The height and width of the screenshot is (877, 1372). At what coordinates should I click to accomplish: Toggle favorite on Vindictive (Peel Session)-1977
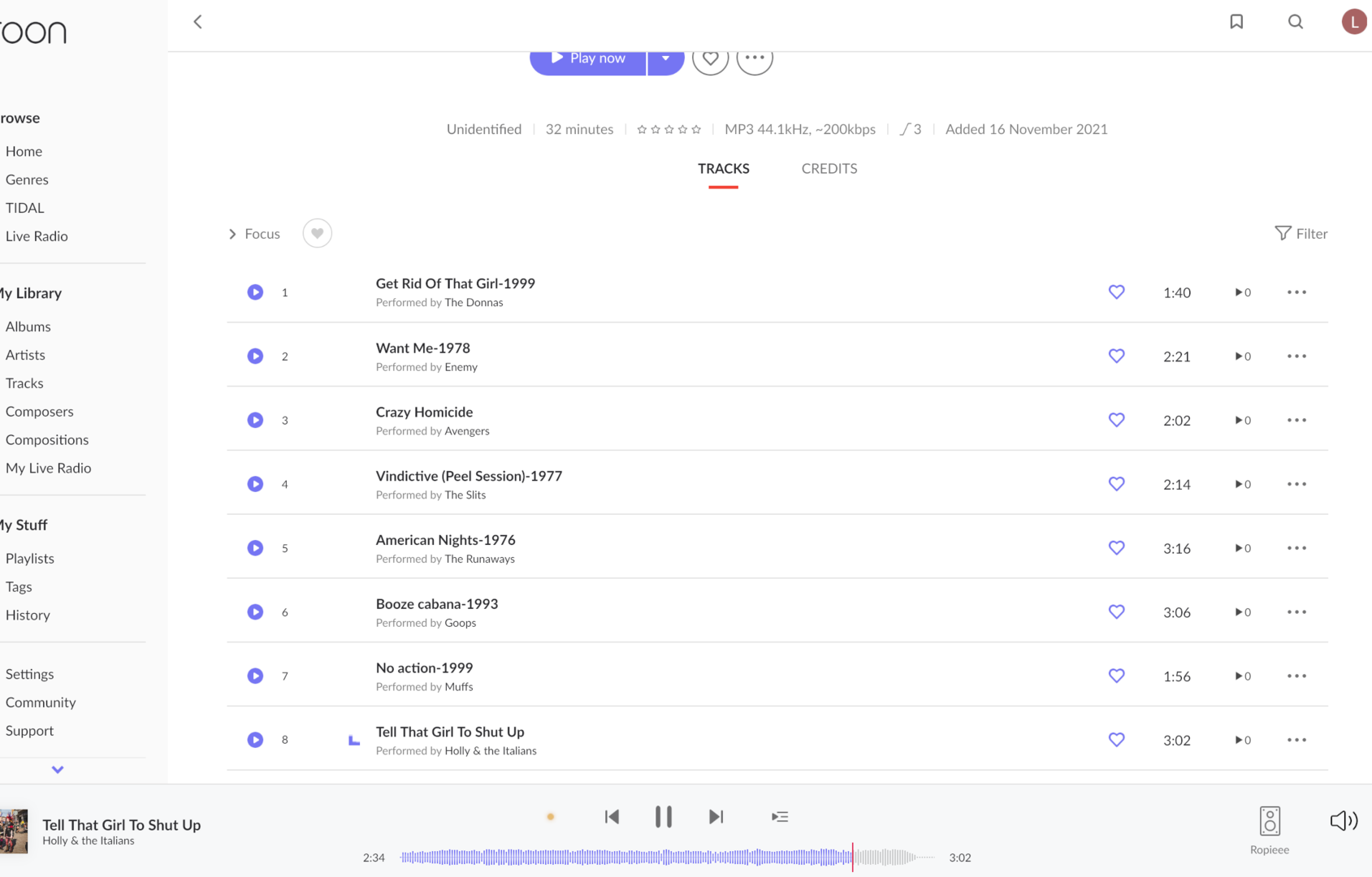[1116, 484]
